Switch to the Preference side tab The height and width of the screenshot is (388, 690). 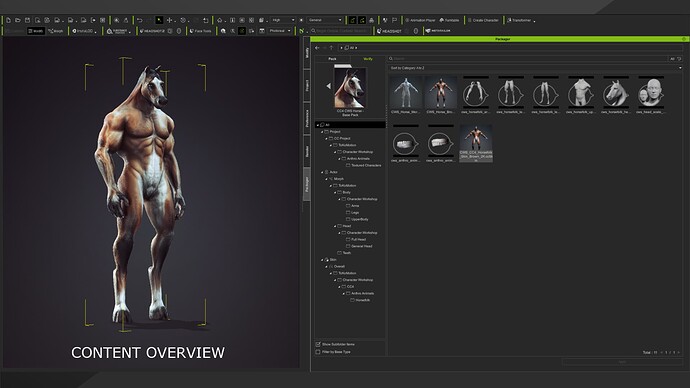[x=307, y=118]
